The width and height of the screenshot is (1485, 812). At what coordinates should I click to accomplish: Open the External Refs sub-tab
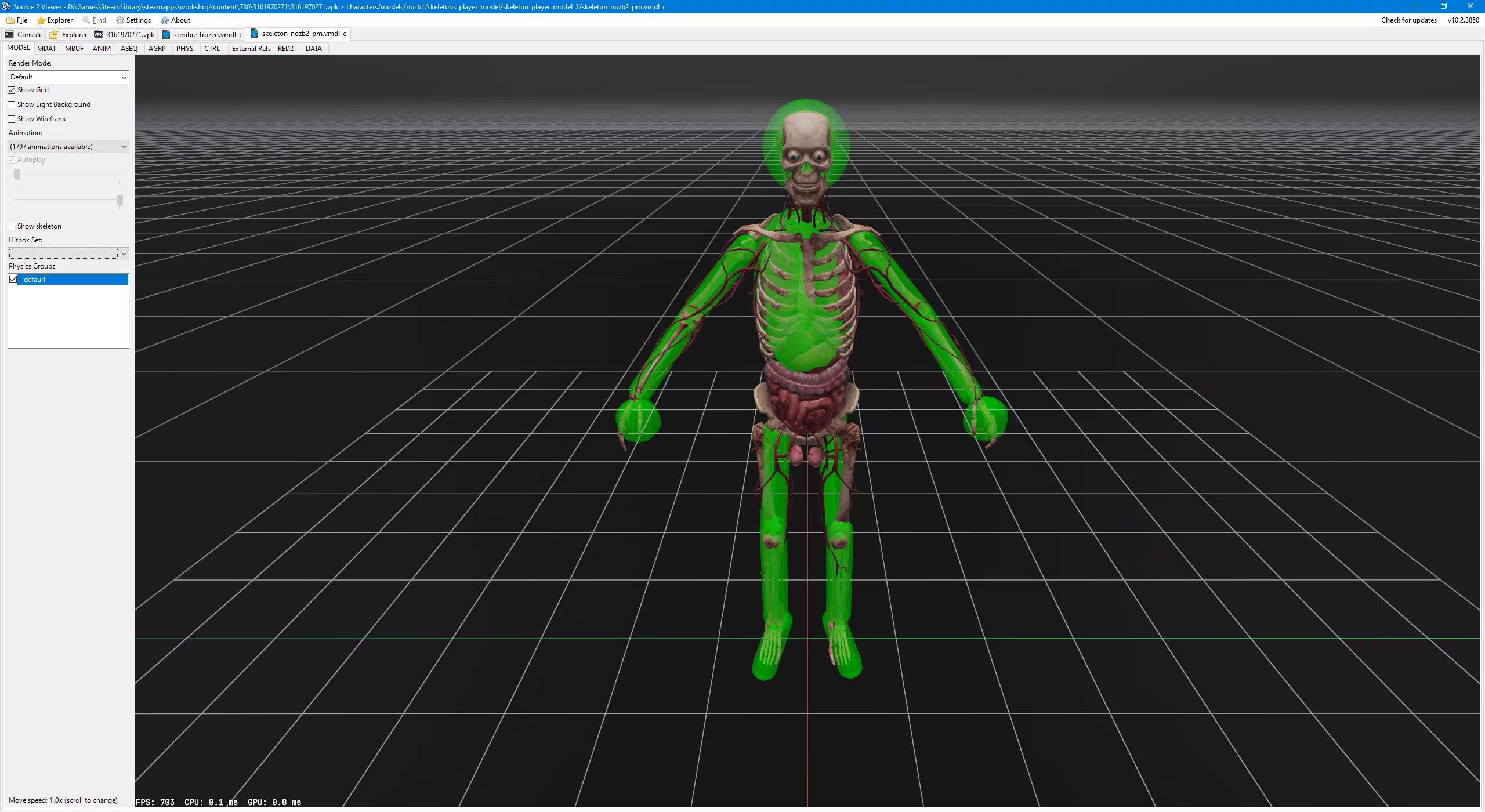coord(251,49)
